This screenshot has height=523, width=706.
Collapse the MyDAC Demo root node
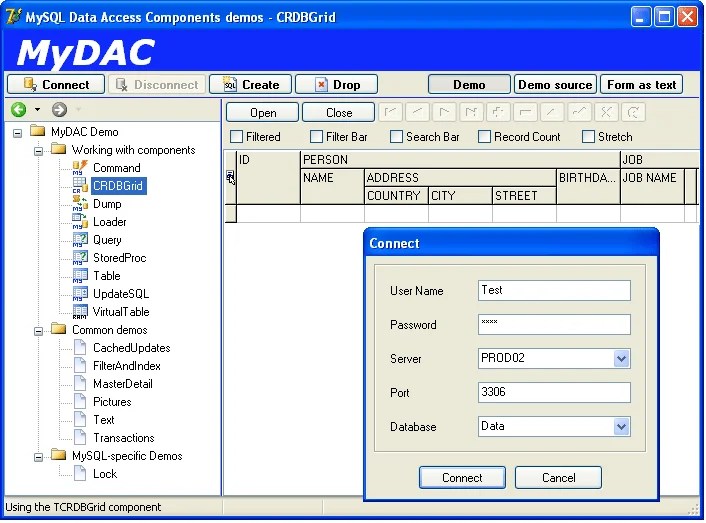(18, 133)
